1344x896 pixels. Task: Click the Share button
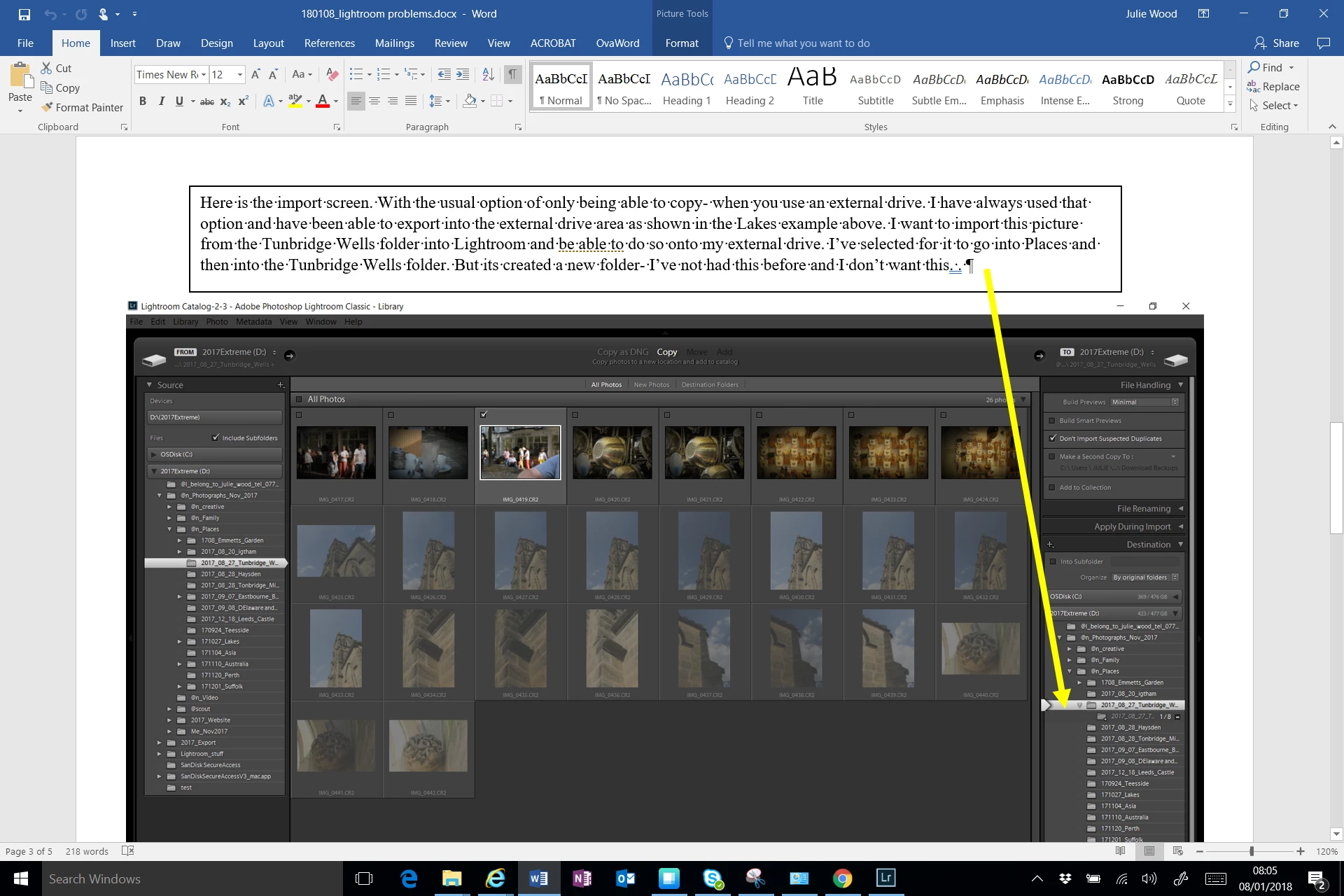click(1277, 43)
